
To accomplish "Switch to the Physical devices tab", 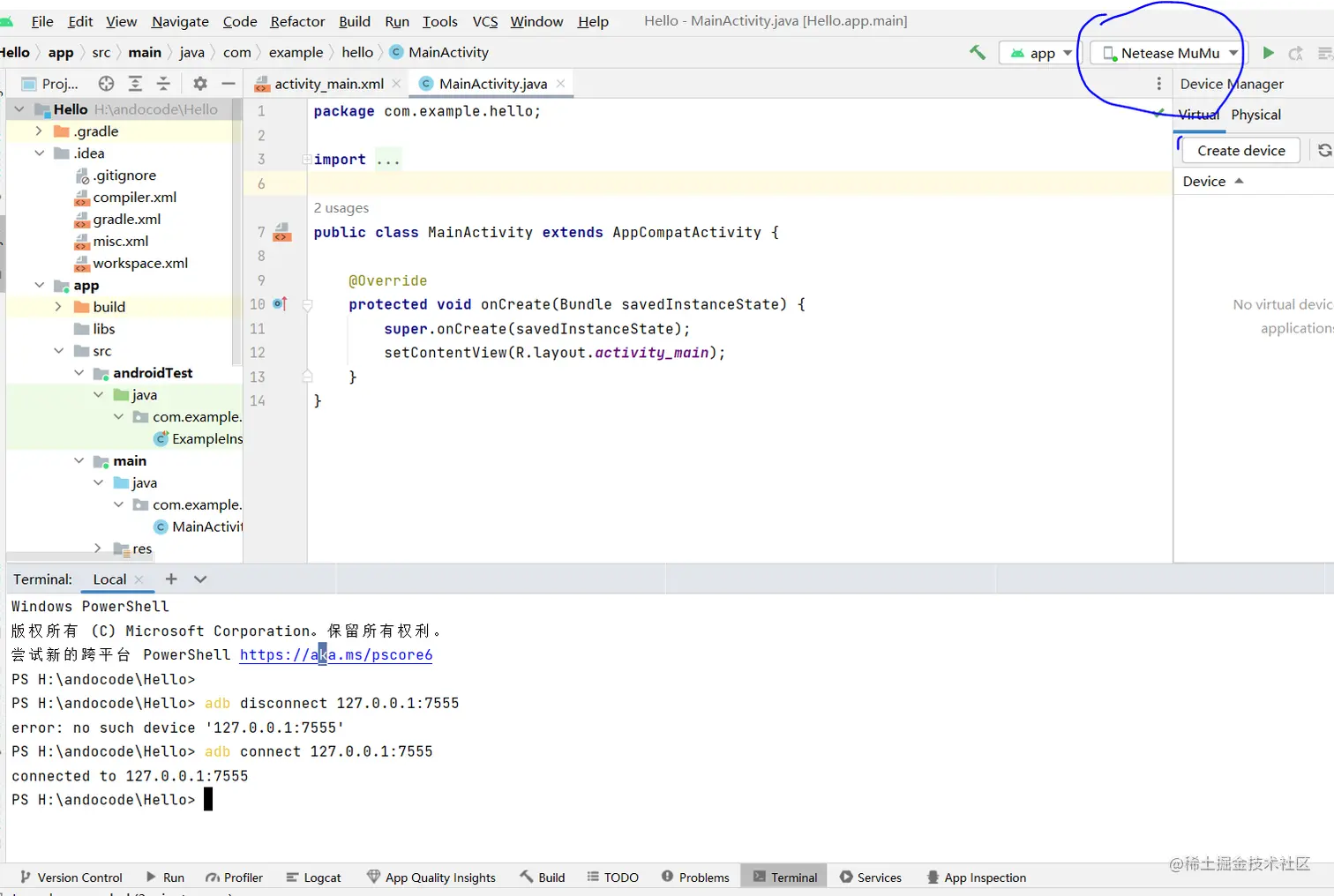I will click(1255, 115).
